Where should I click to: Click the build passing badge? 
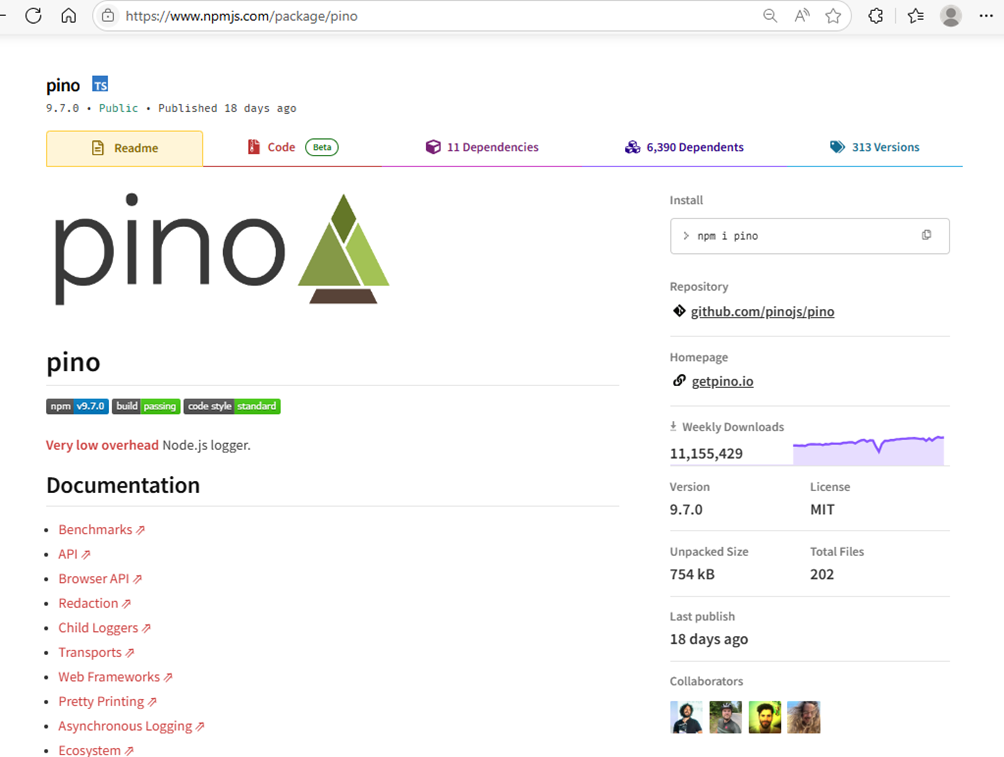[146, 406]
